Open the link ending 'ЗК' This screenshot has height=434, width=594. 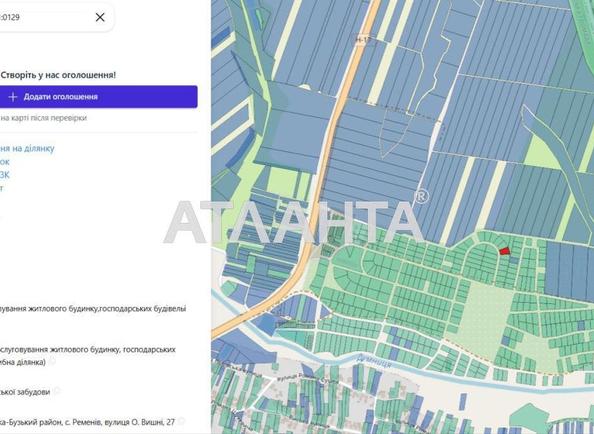pyautogui.click(x=5, y=175)
